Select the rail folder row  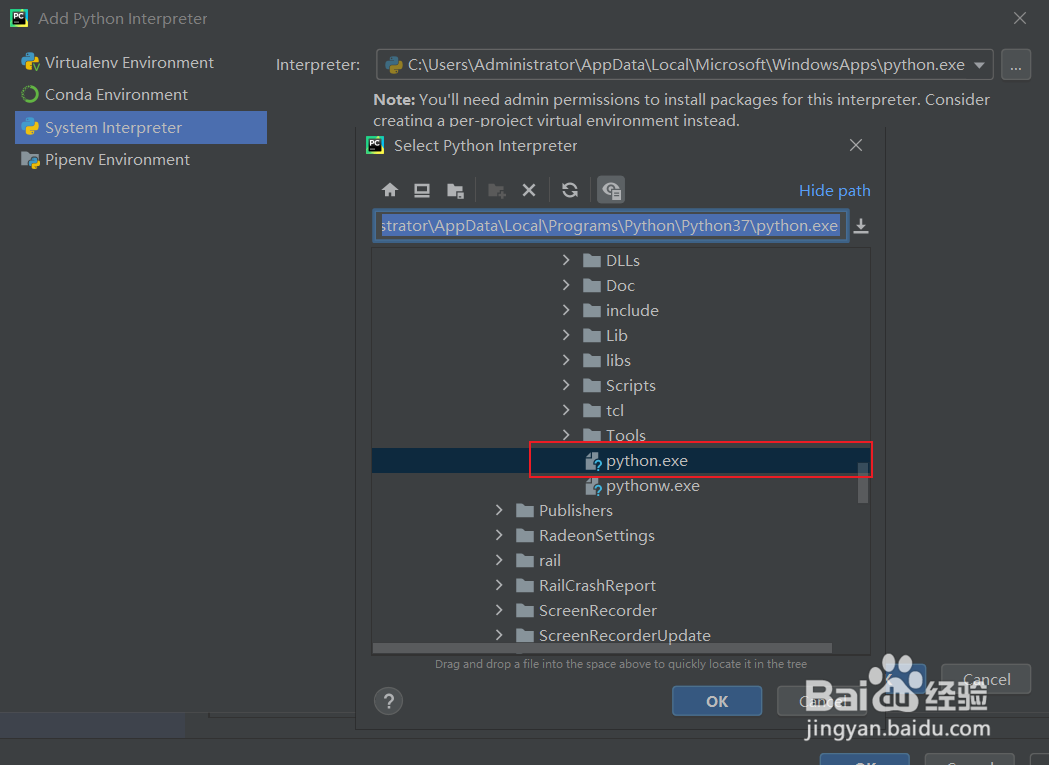(621, 561)
